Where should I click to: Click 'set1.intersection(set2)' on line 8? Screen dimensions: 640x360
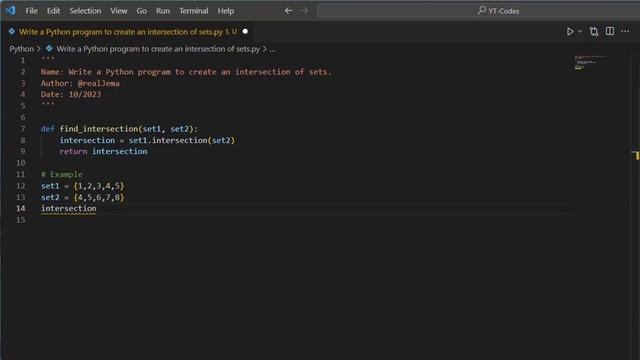tap(182, 140)
